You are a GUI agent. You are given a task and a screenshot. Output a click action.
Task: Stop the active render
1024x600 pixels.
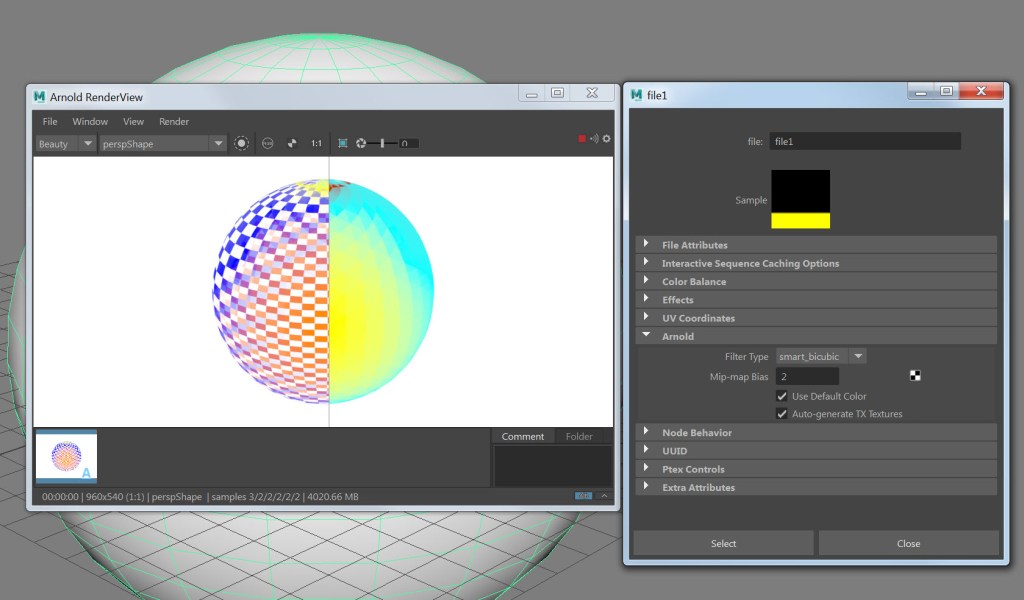581,140
